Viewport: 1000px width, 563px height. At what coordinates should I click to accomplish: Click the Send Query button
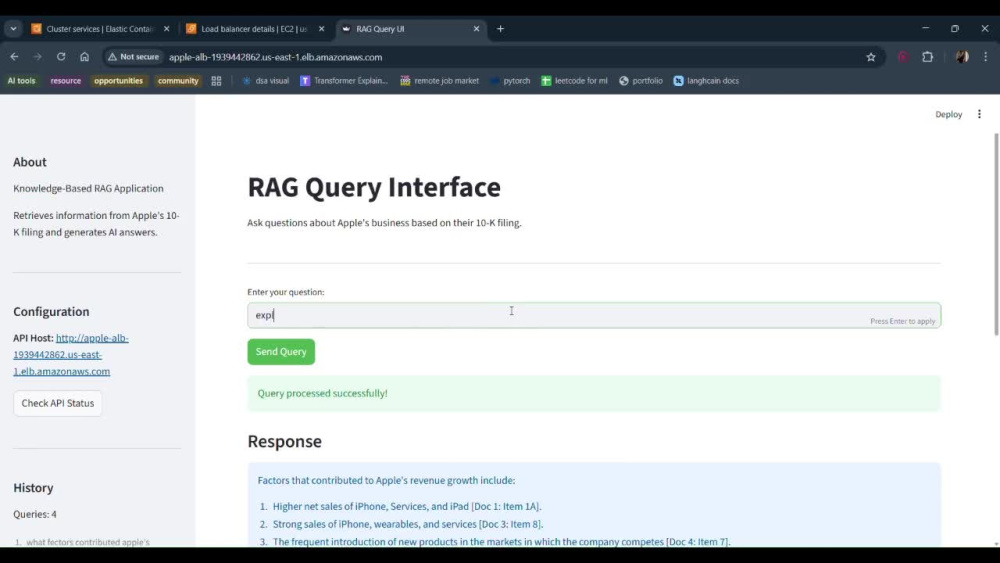[x=281, y=352]
